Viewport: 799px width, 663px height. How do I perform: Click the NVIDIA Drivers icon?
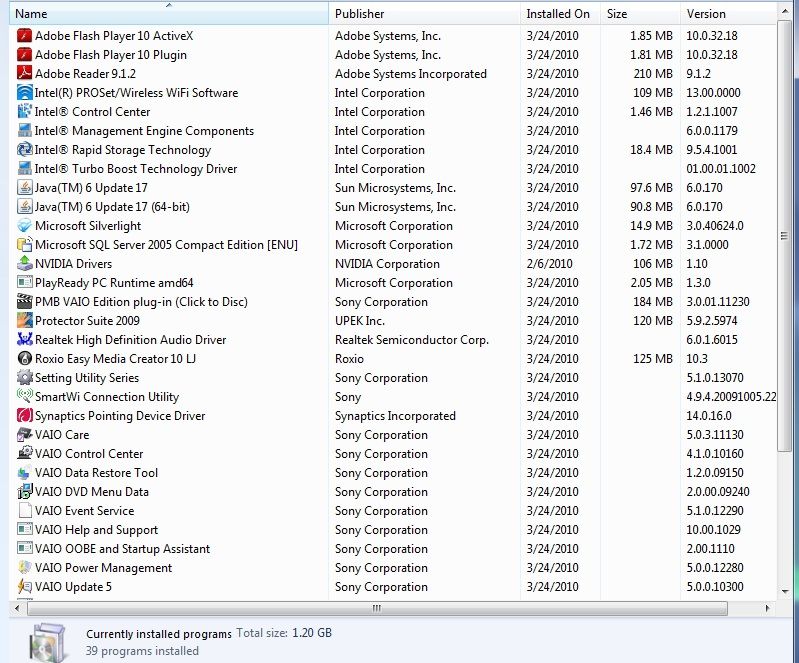(x=24, y=264)
